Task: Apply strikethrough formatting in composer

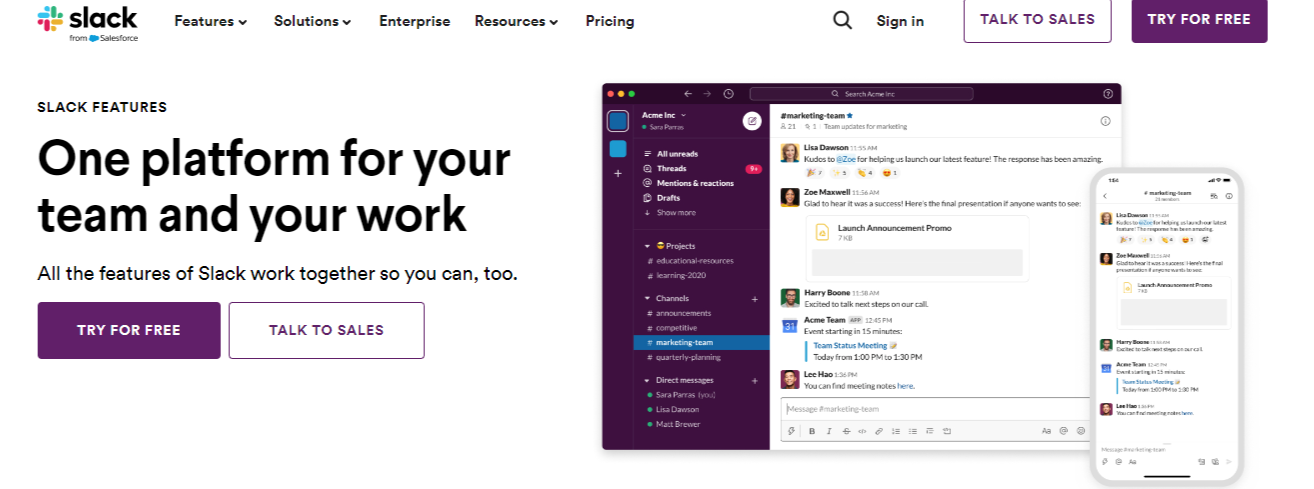Action: (846, 431)
